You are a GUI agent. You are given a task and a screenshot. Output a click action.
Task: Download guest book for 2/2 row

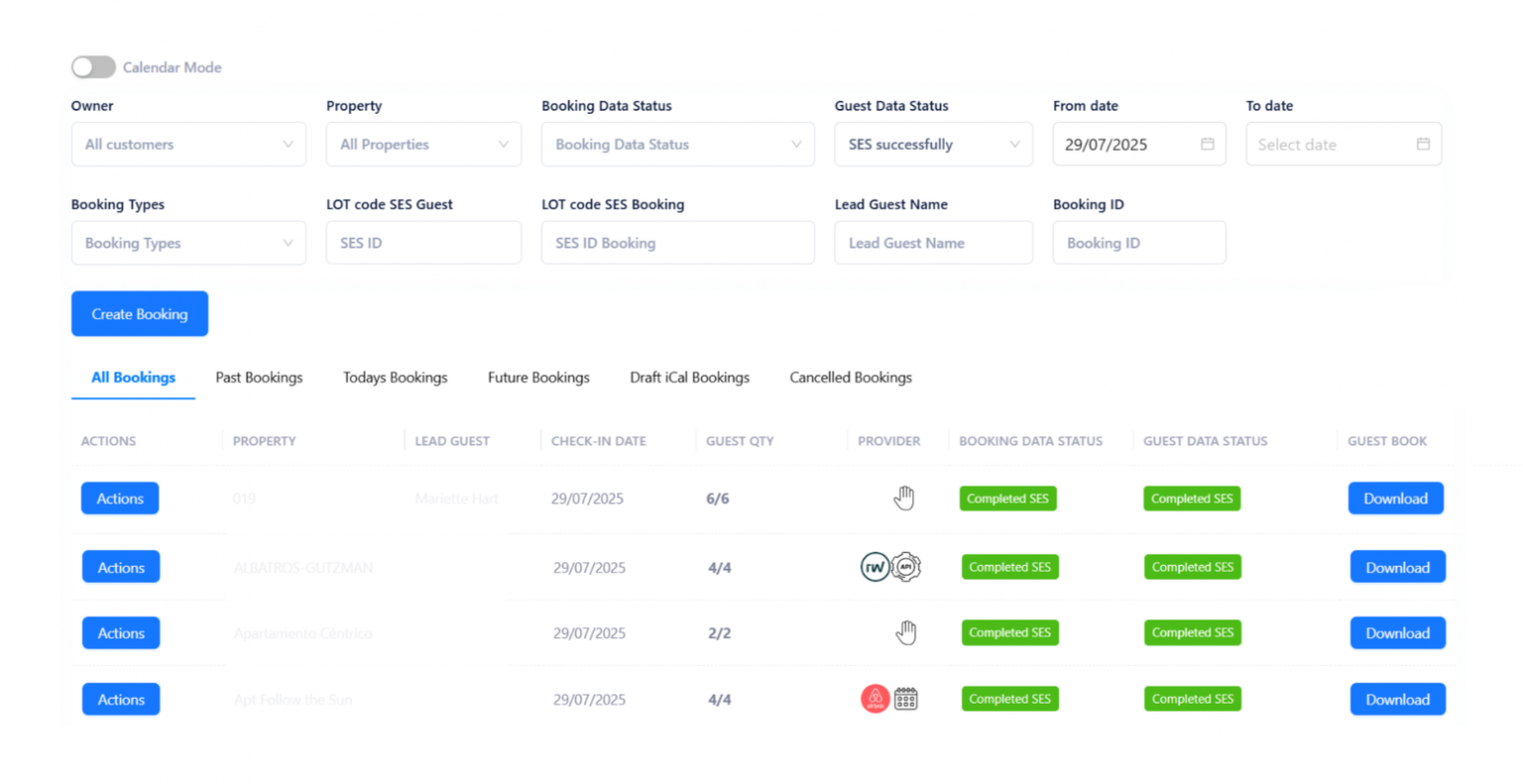click(x=1397, y=633)
